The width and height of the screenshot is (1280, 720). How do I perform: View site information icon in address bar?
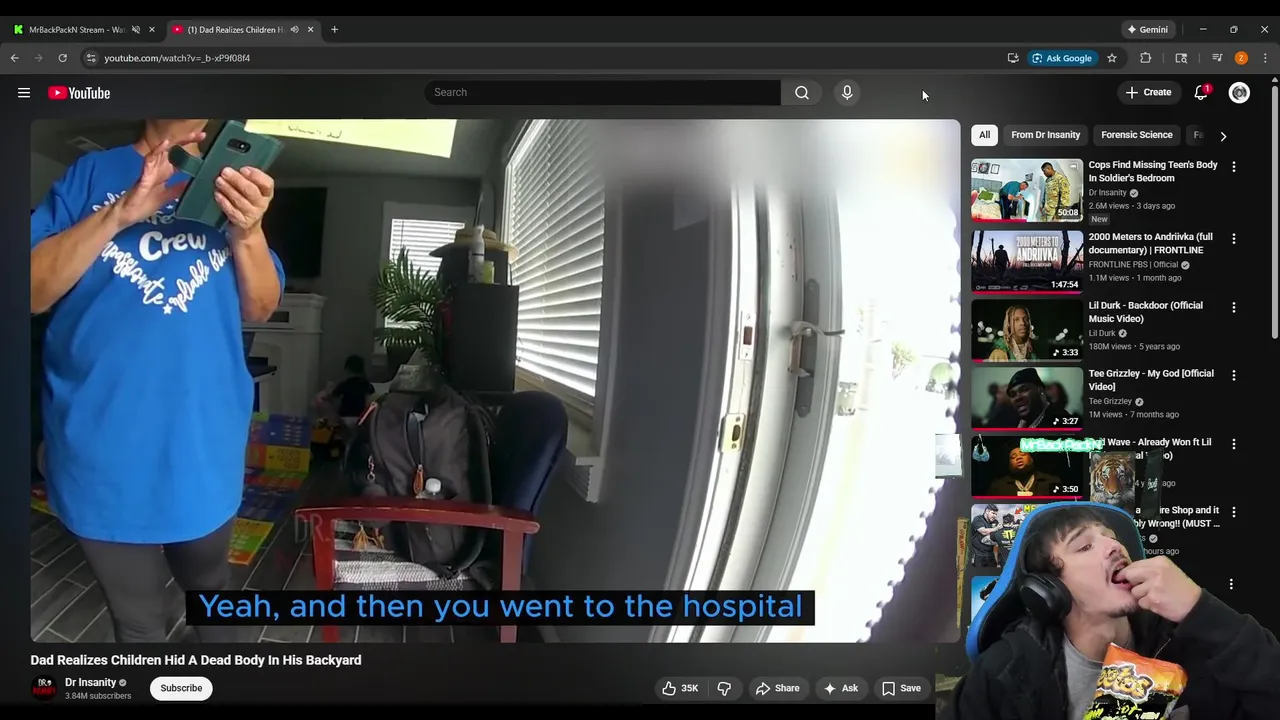[x=91, y=58]
